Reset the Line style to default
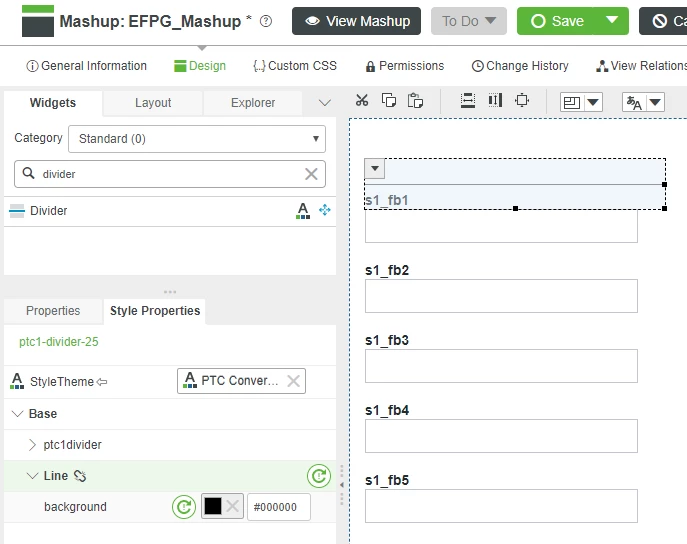The width and height of the screenshot is (687, 544). pos(319,476)
